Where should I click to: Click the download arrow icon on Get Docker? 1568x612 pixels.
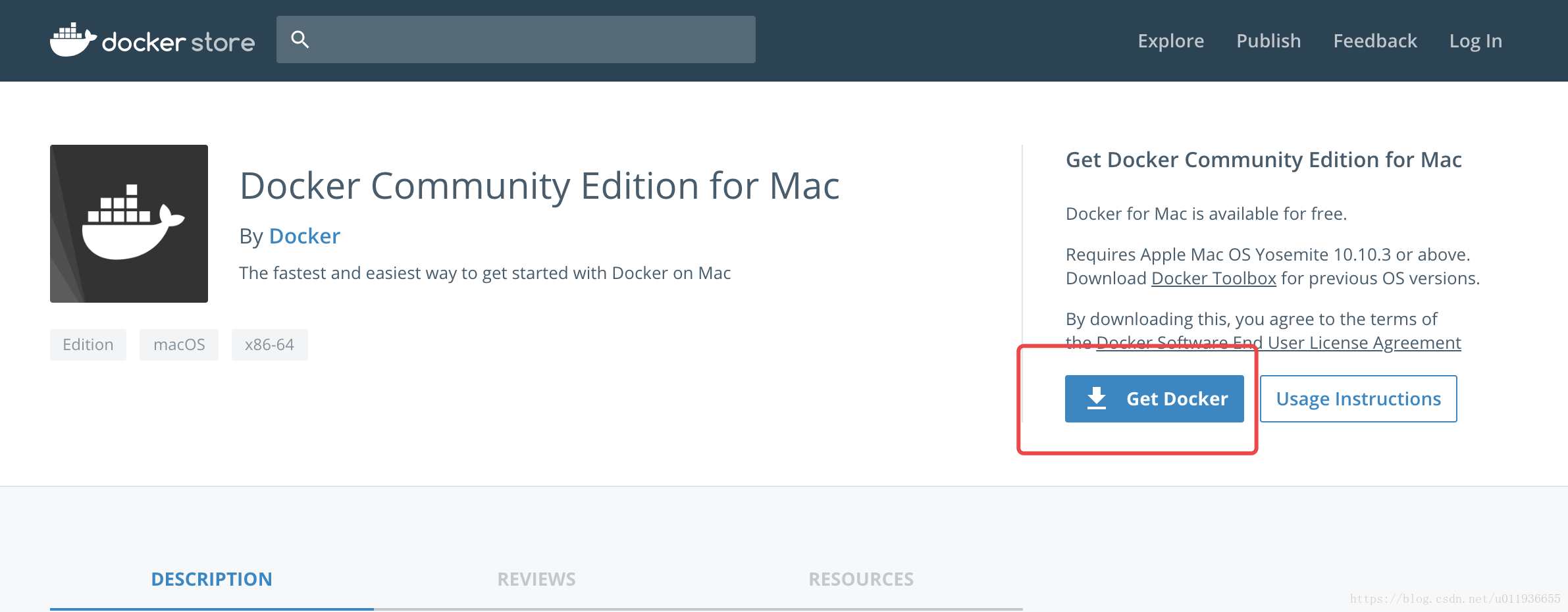click(1097, 399)
